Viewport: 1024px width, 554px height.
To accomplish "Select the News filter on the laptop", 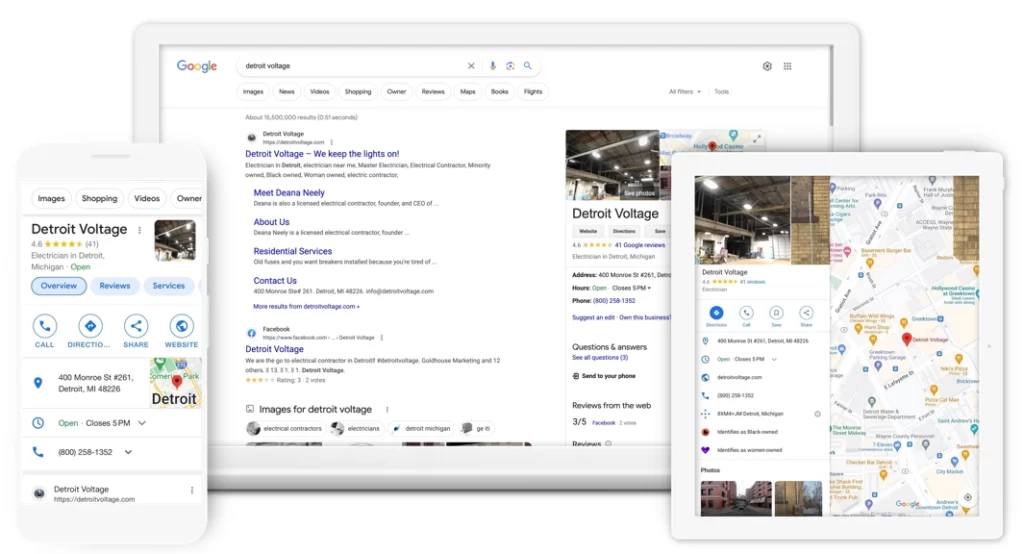I will coord(287,91).
